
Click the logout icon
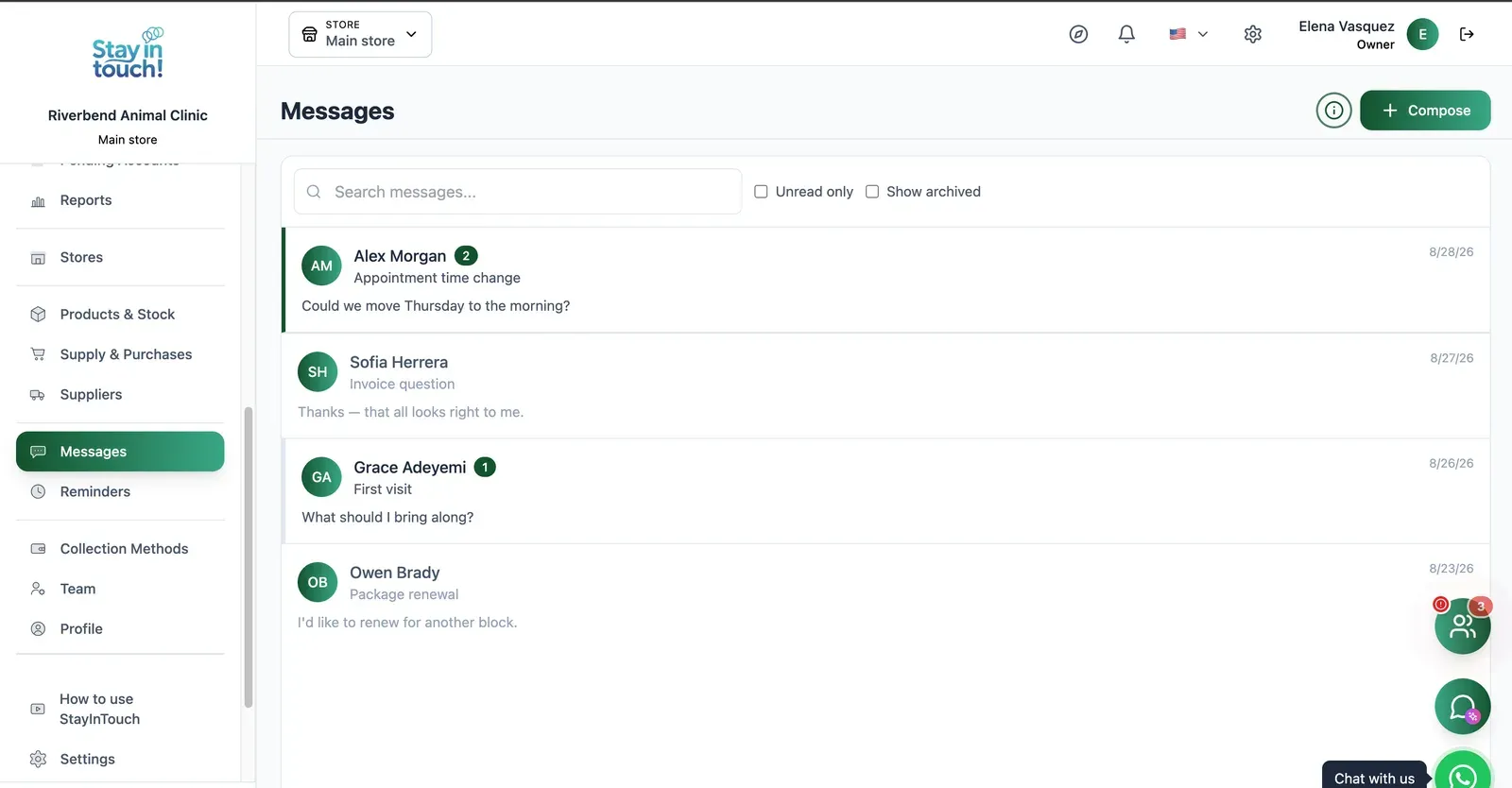point(1467,34)
